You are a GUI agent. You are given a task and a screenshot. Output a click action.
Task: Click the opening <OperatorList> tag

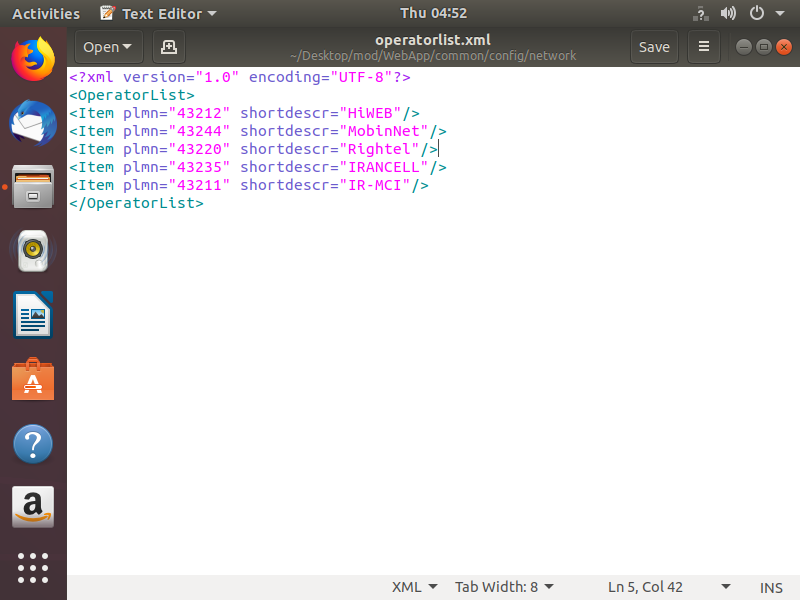coord(132,95)
